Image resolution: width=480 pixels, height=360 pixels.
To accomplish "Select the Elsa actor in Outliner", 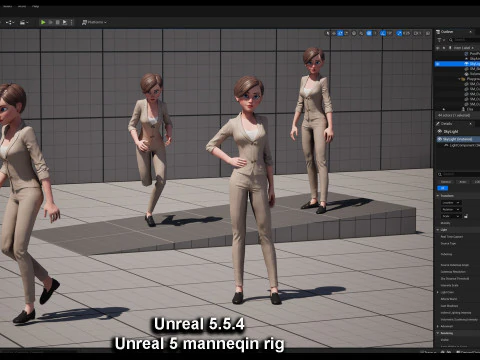I will click(x=468, y=109).
